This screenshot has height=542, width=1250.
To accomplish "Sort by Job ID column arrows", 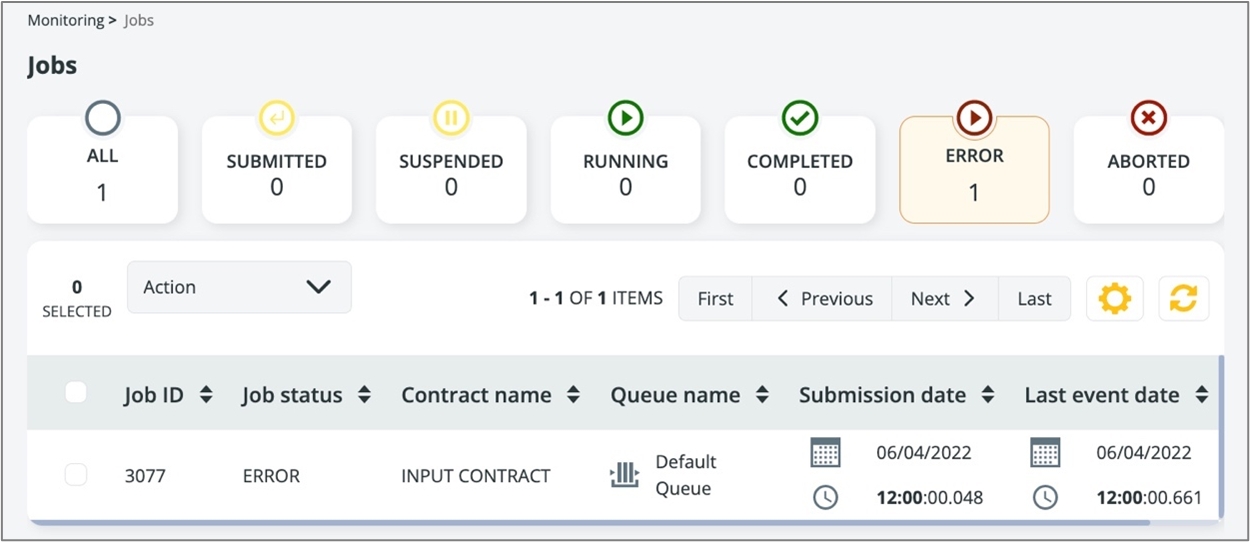I will [206, 395].
